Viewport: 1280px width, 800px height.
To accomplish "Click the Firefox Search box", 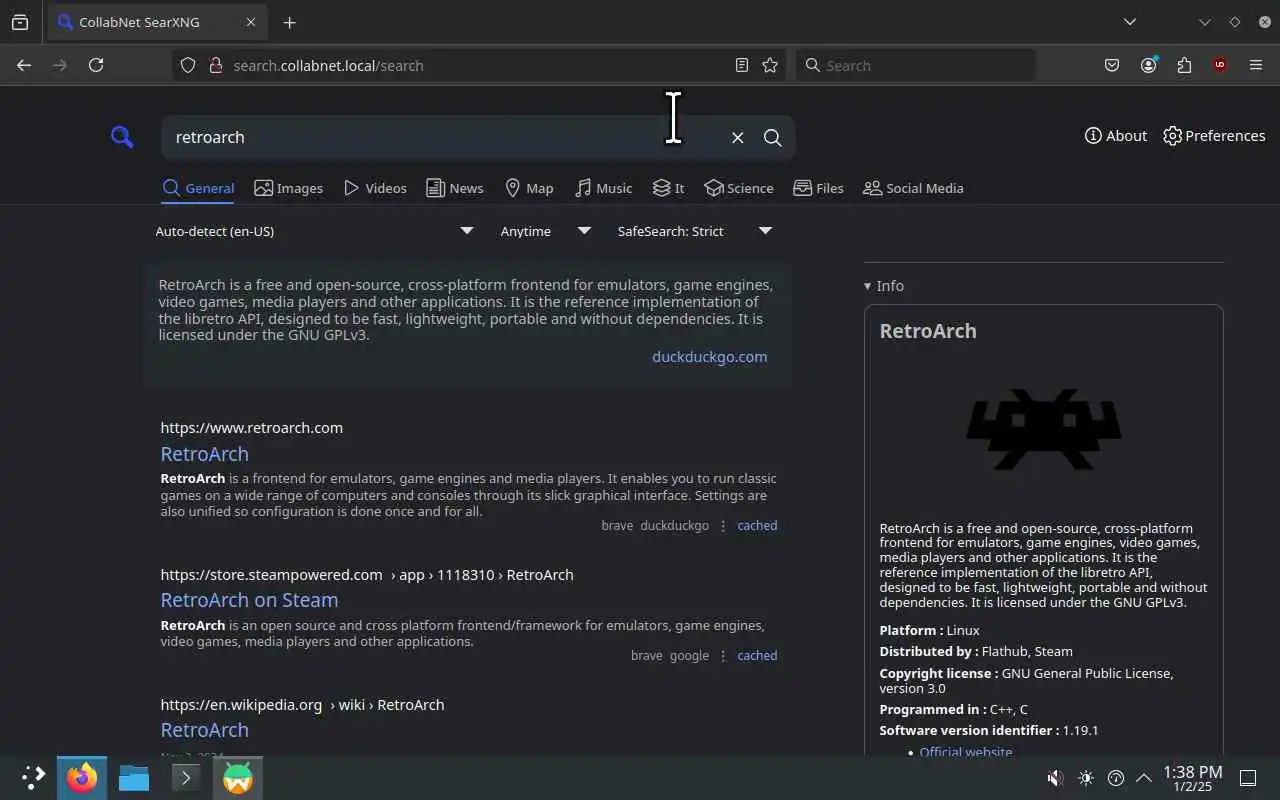I will pos(916,65).
